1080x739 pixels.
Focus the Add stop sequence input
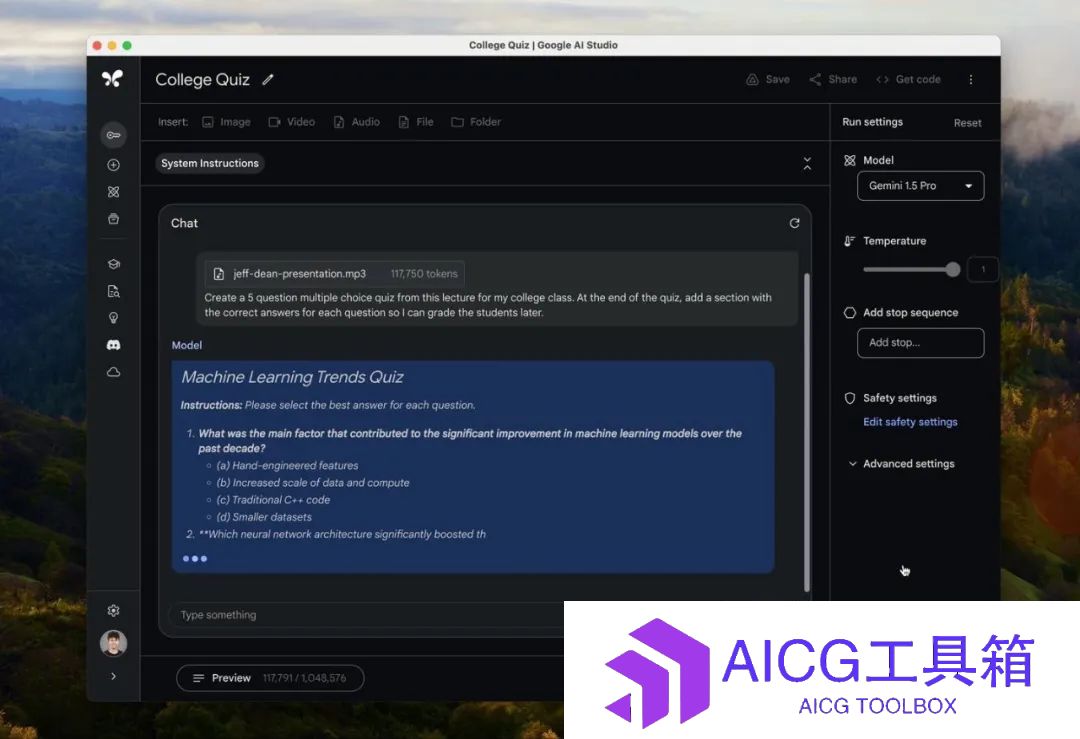pyautogui.click(x=920, y=343)
